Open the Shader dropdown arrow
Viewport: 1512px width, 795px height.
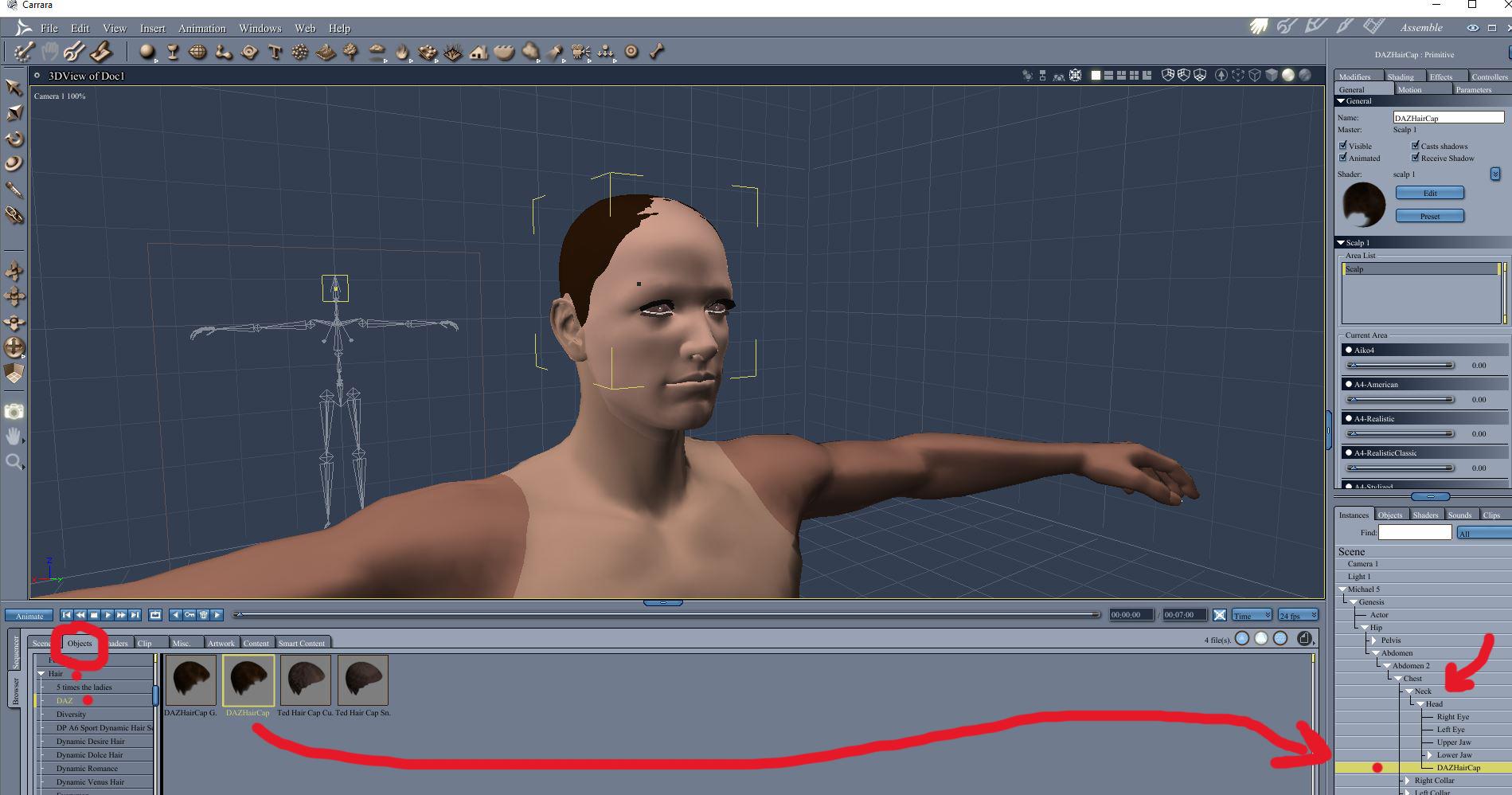pos(1495,174)
